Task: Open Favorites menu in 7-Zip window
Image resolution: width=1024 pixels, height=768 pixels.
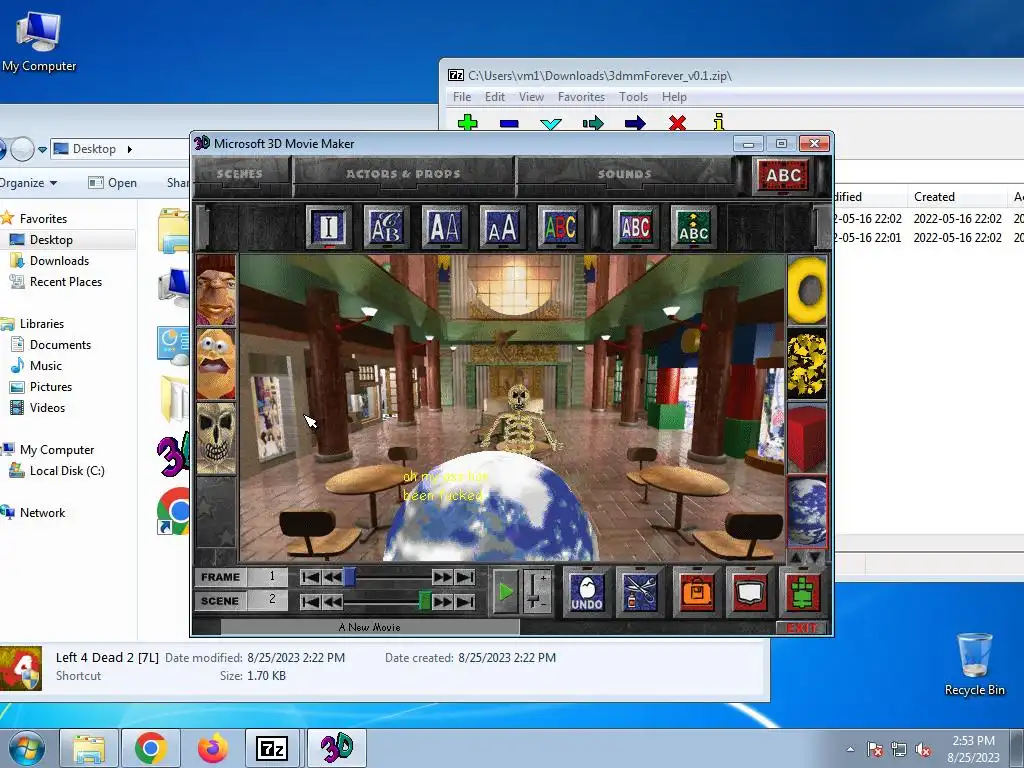Action: pyautogui.click(x=581, y=97)
